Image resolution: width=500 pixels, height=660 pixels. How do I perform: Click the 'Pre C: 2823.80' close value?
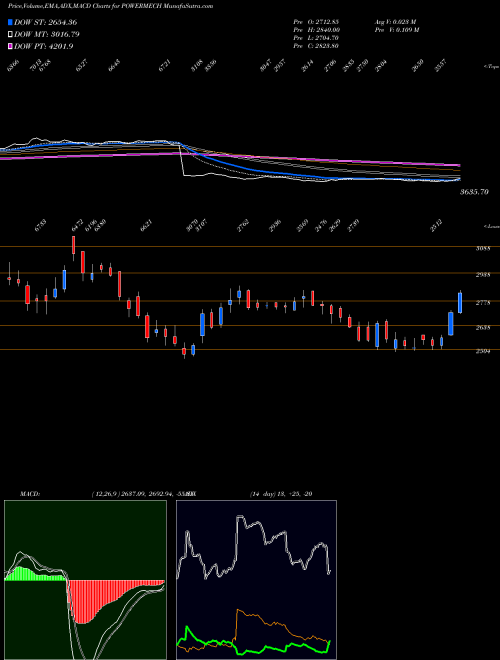click(x=316, y=46)
